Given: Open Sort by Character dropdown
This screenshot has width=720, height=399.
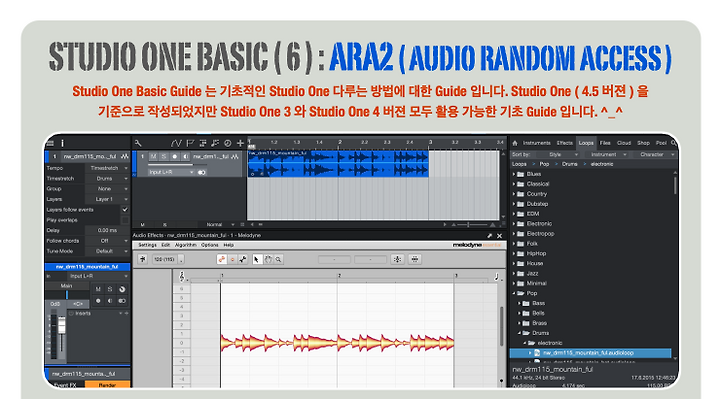Looking at the screenshot, I should click(654, 155).
